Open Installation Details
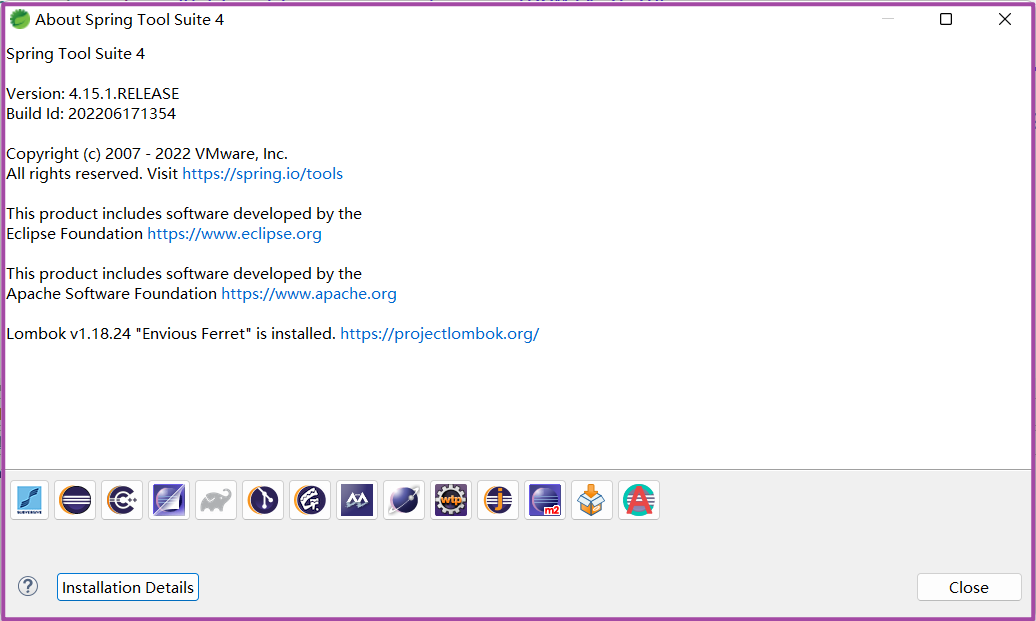This screenshot has height=621, width=1036. click(x=128, y=587)
